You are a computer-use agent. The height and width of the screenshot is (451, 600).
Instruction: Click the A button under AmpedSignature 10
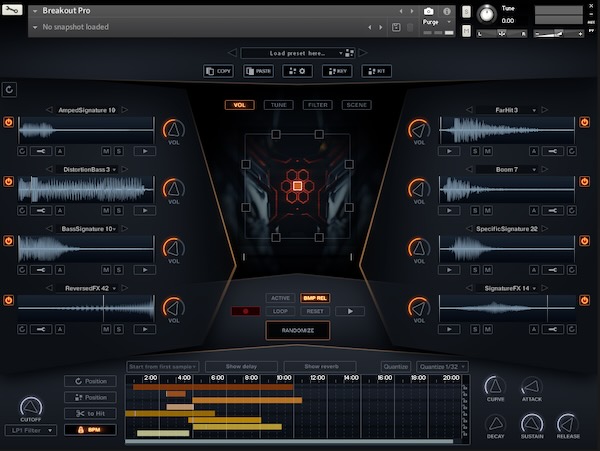click(x=60, y=151)
